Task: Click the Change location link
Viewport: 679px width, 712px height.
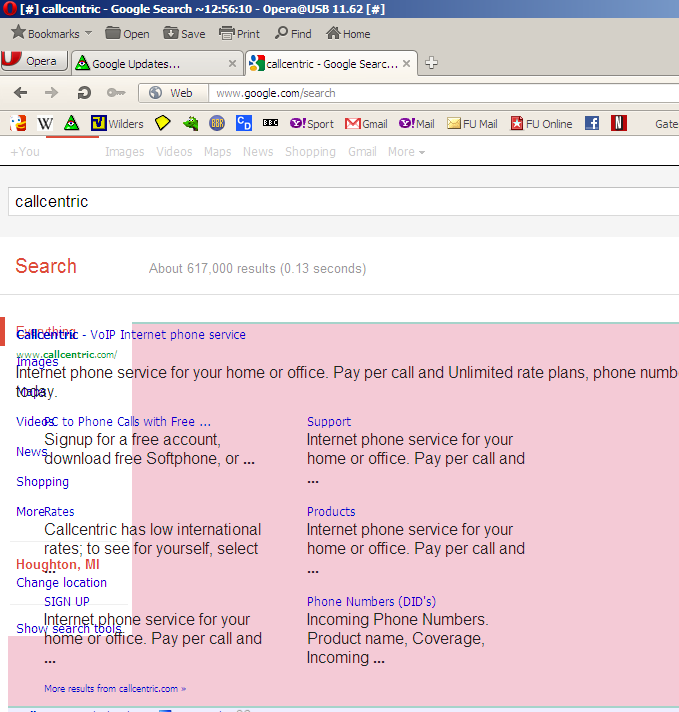Action: pyautogui.click(x=61, y=583)
